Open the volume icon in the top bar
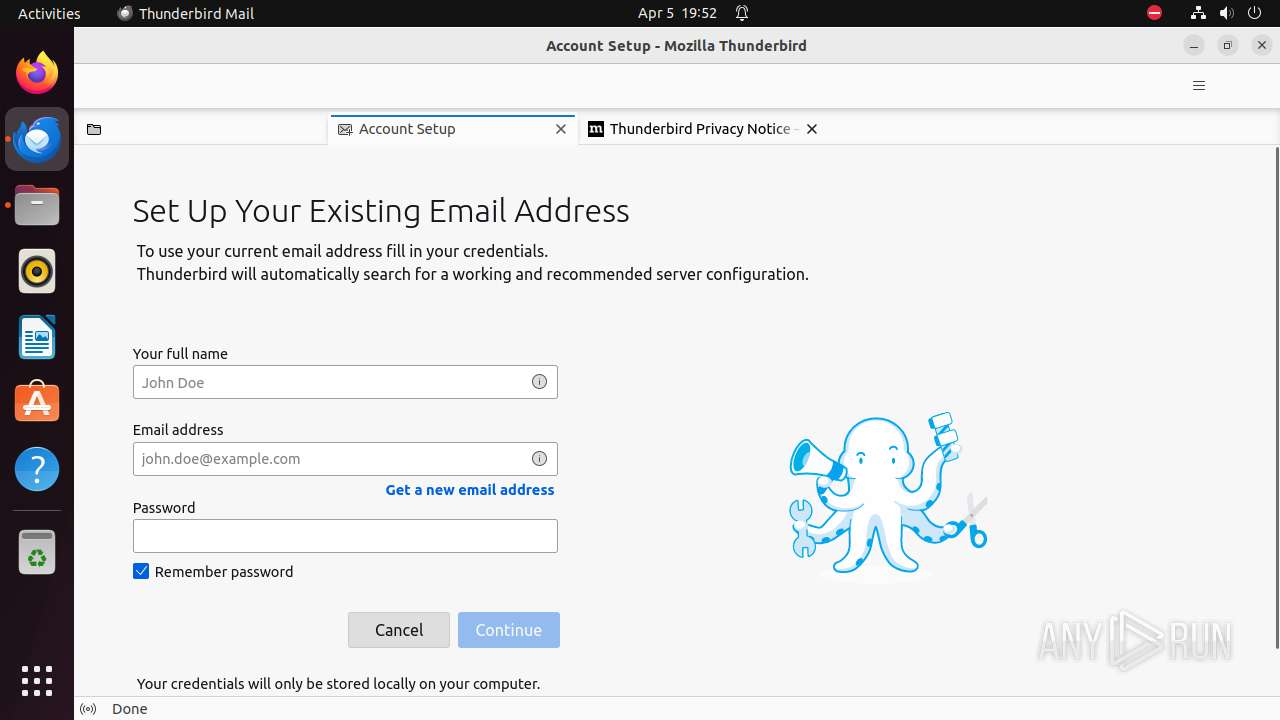The height and width of the screenshot is (720, 1280). [x=1226, y=13]
